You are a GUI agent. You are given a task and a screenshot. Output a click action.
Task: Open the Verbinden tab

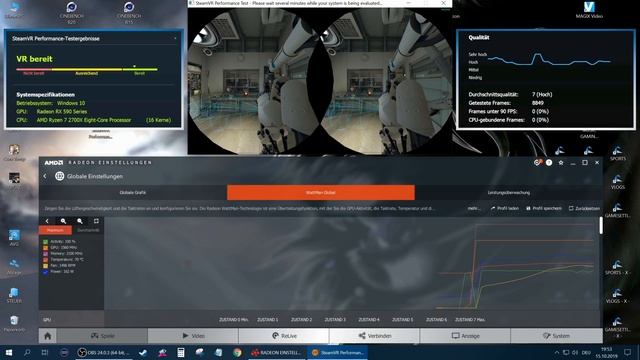[375, 336]
